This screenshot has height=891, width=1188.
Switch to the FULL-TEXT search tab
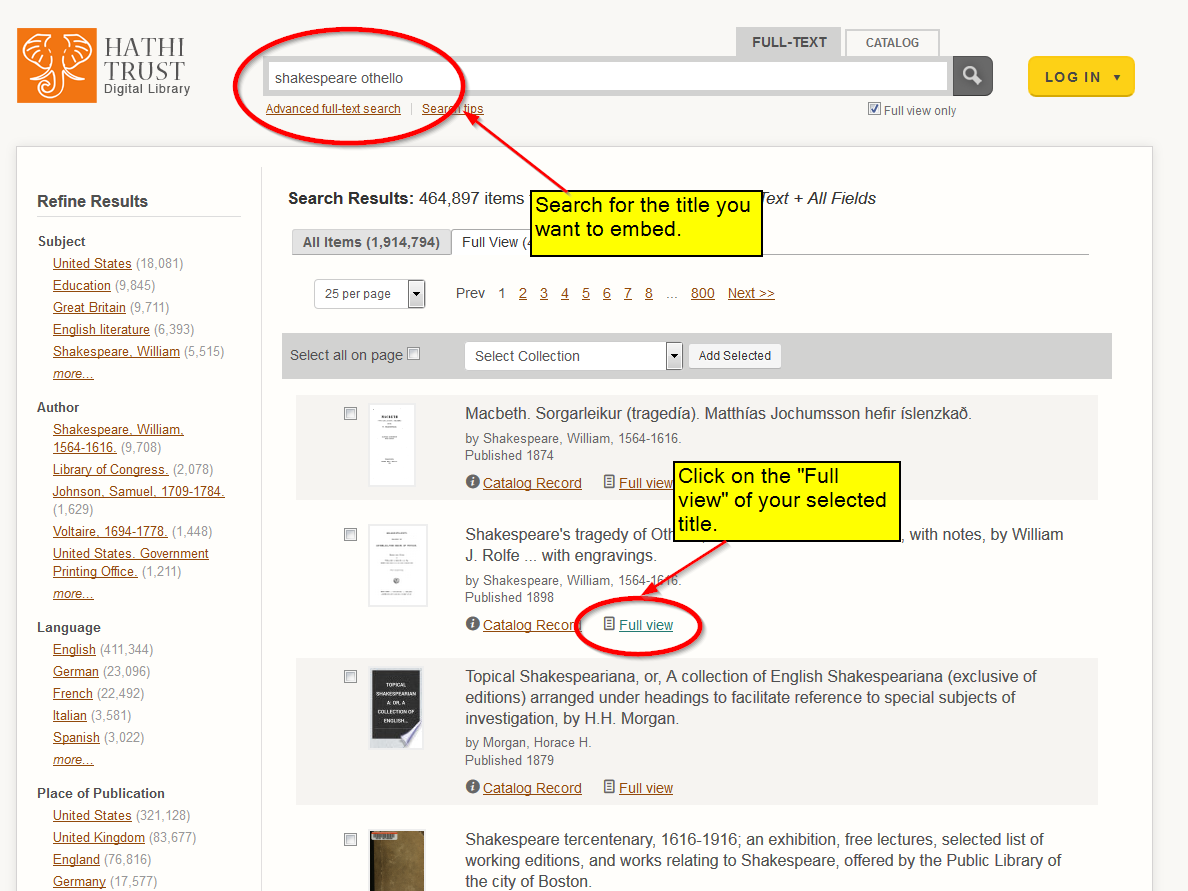click(789, 42)
